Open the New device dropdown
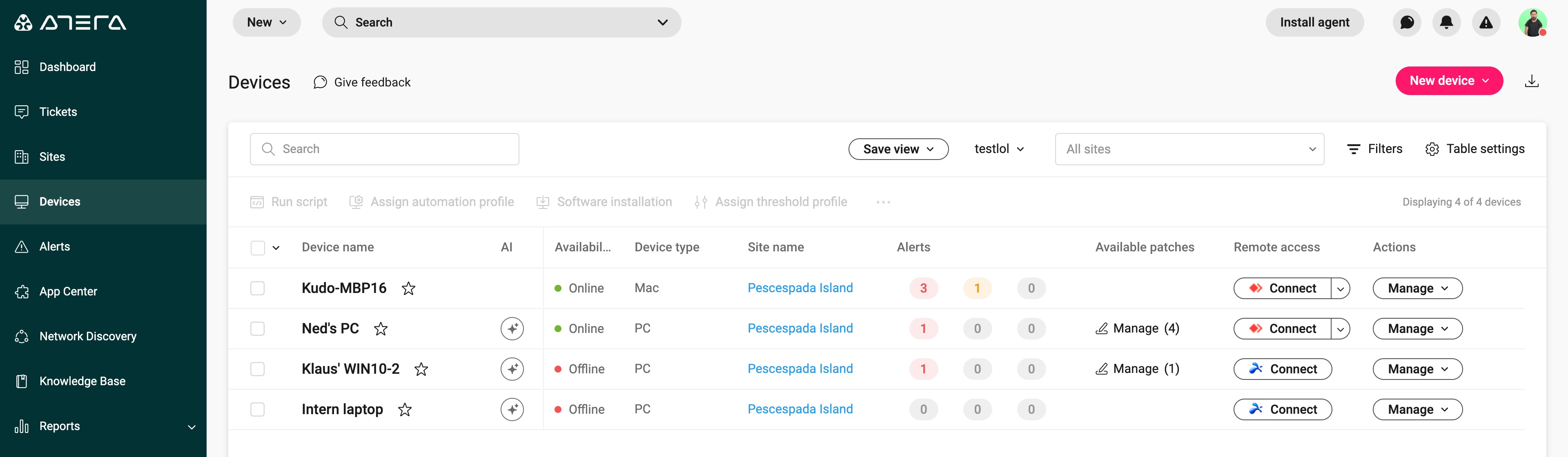 pyautogui.click(x=1449, y=81)
